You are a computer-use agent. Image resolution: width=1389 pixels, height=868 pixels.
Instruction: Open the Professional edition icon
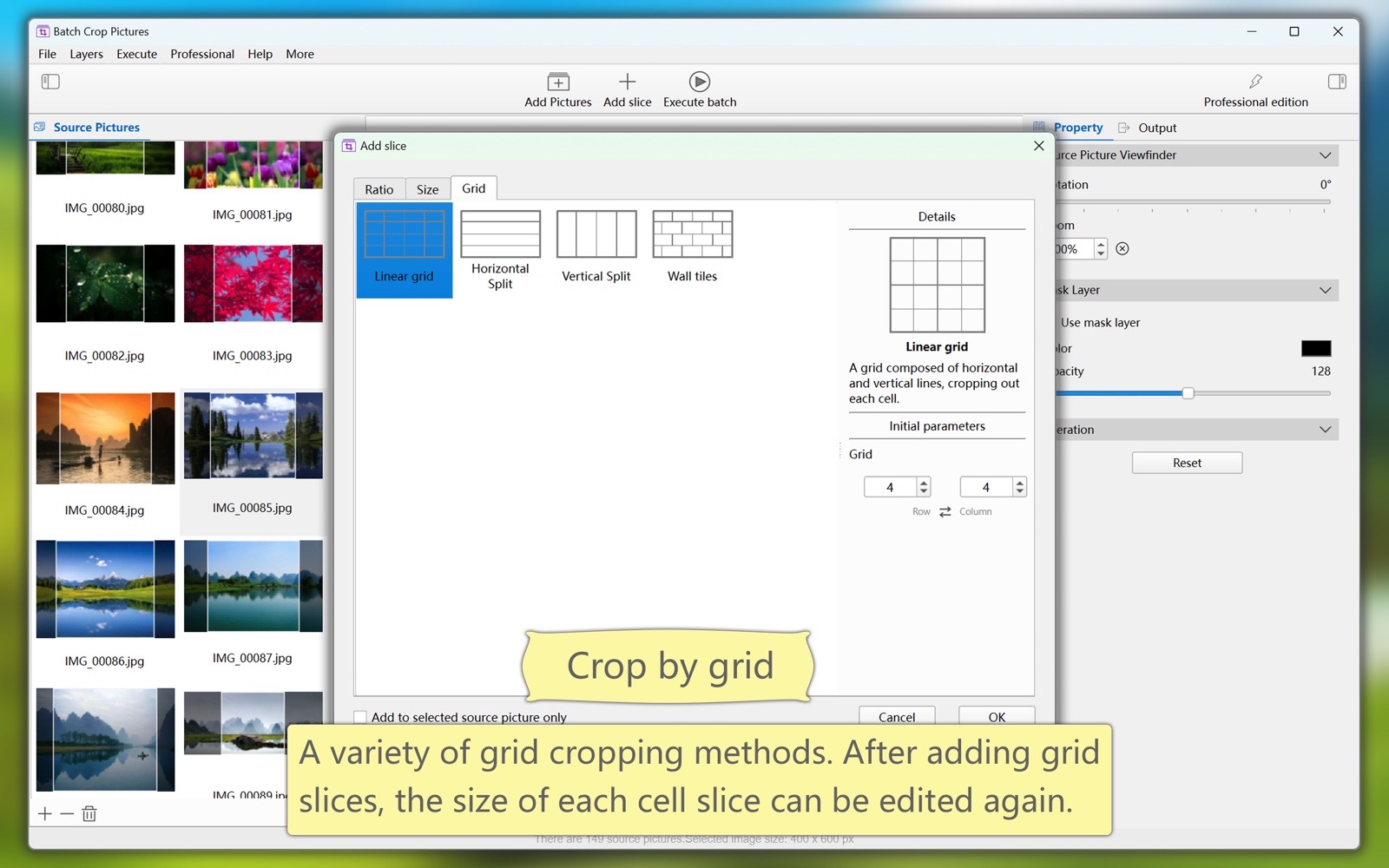[1255, 82]
